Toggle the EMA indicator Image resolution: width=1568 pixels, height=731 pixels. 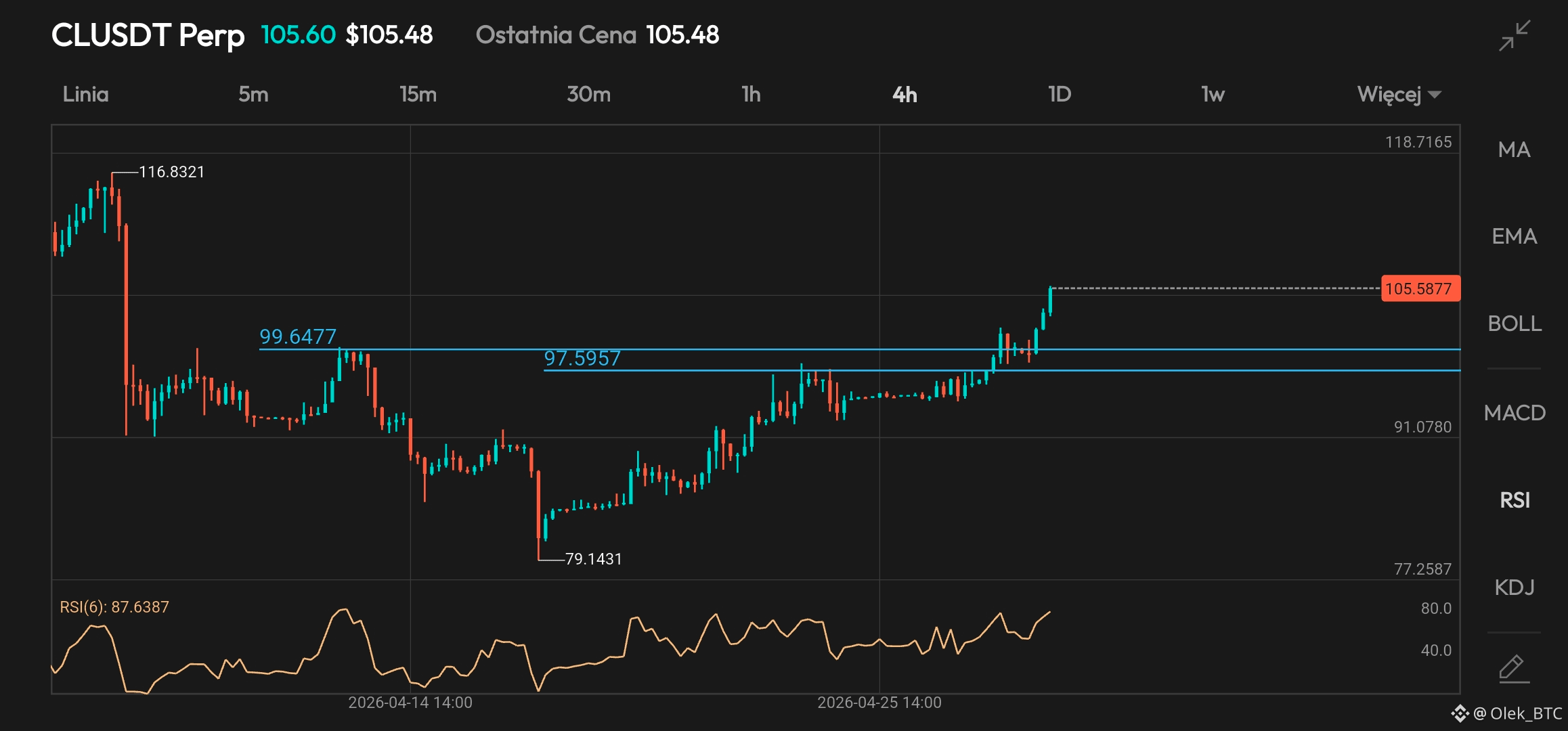[1514, 236]
